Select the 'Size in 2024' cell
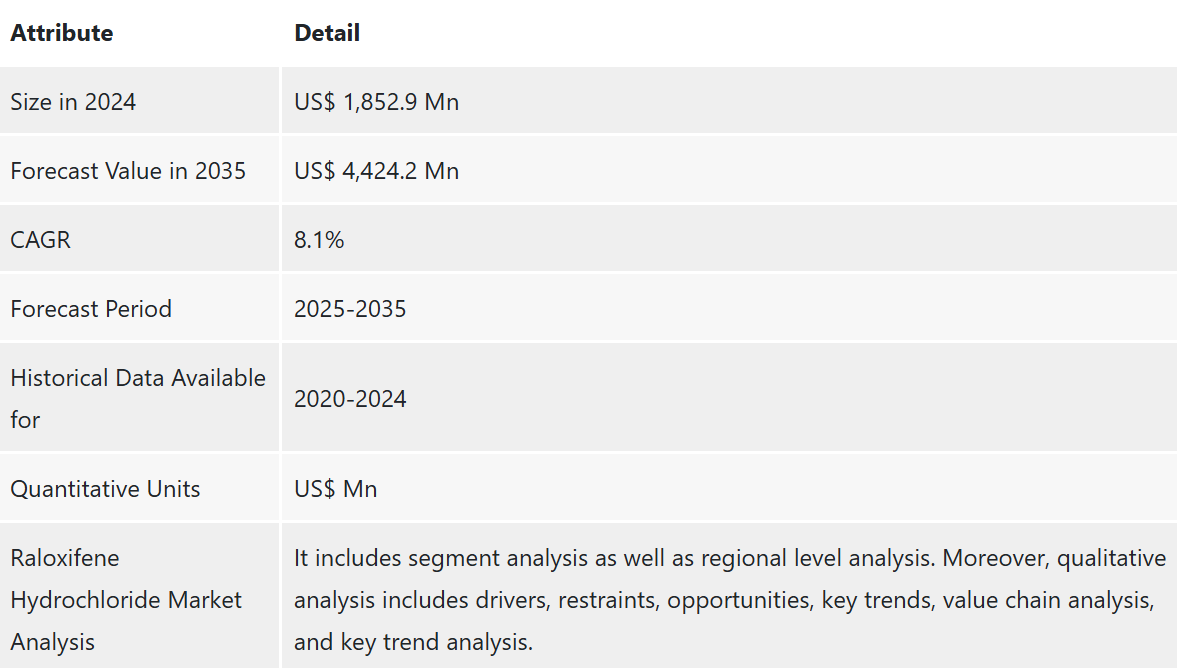This screenshot has width=1177, height=668. pyautogui.click(x=73, y=102)
